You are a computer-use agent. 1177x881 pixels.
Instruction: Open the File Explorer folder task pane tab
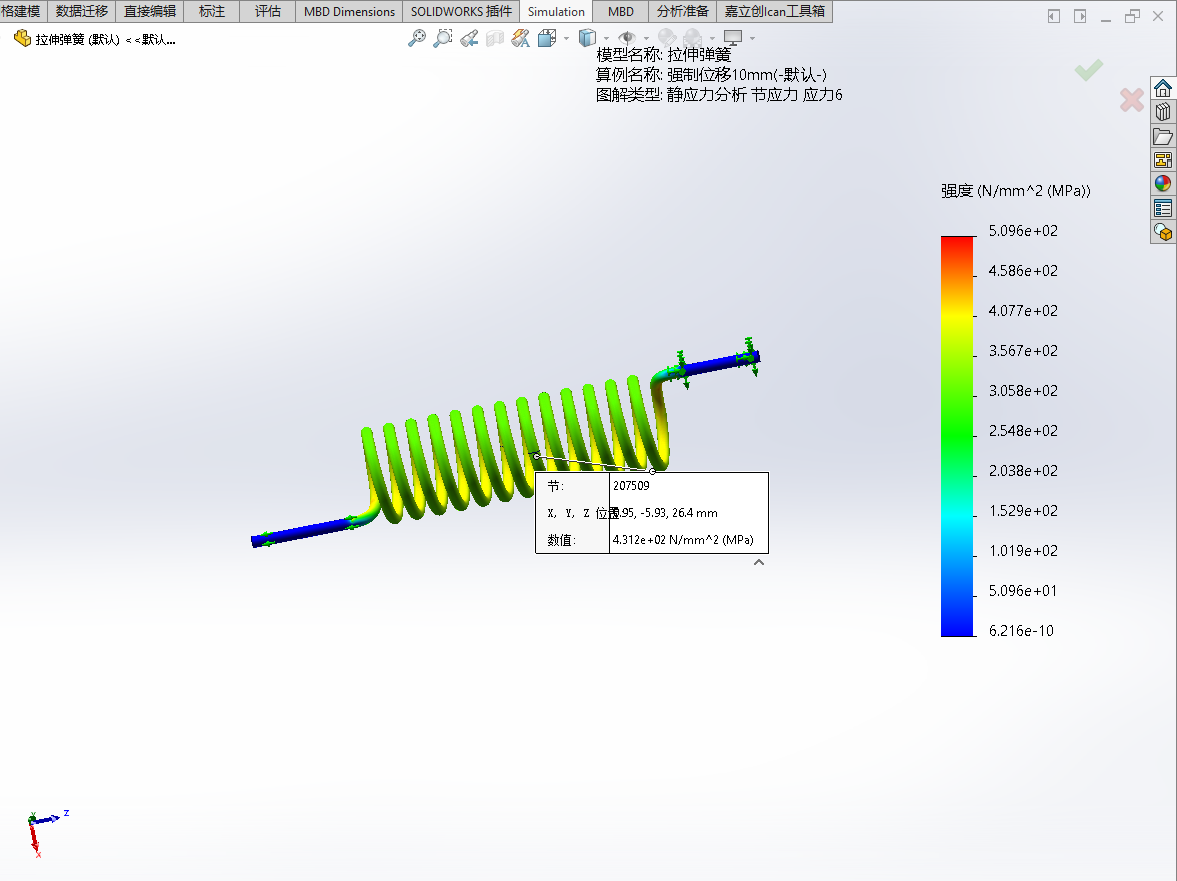tap(1162, 136)
